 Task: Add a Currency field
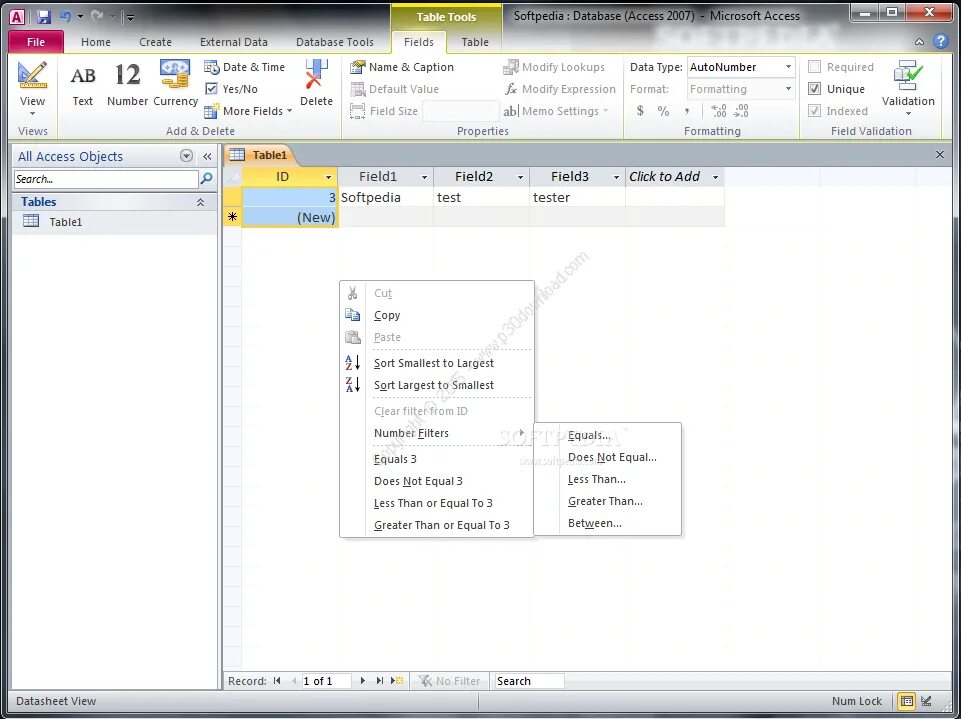coord(175,84)
